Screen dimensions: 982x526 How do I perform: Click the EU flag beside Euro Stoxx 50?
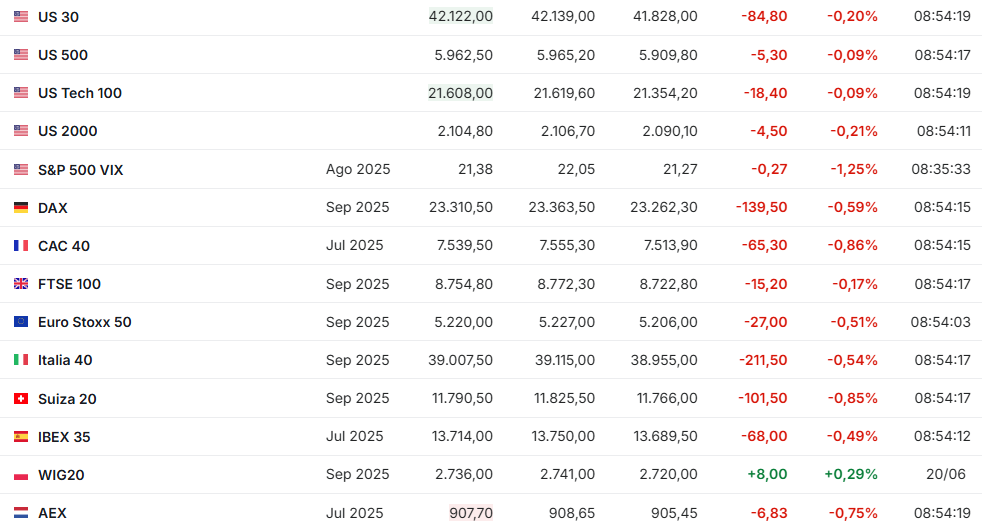(21, 322)
